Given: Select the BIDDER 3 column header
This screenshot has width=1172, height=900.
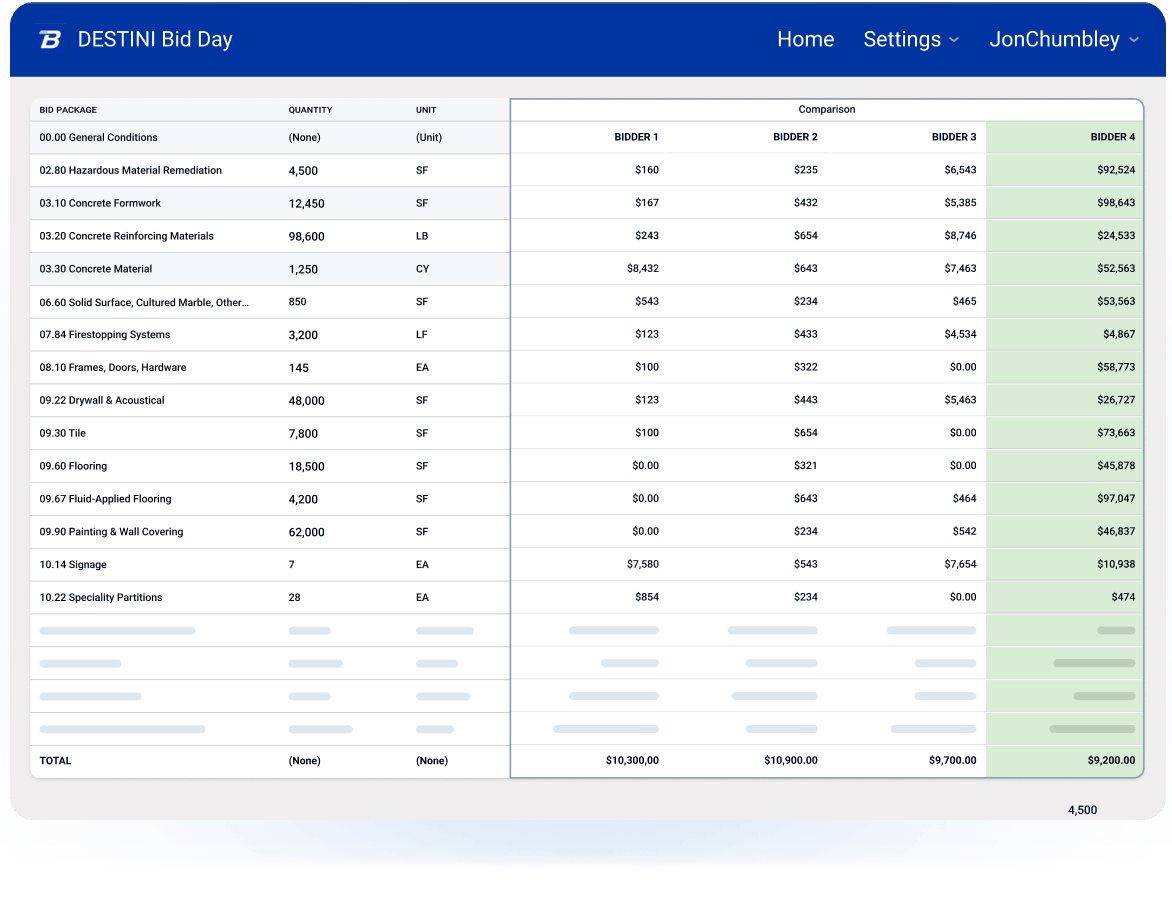Looking at the screenshot, I should [x=954, y=137].
